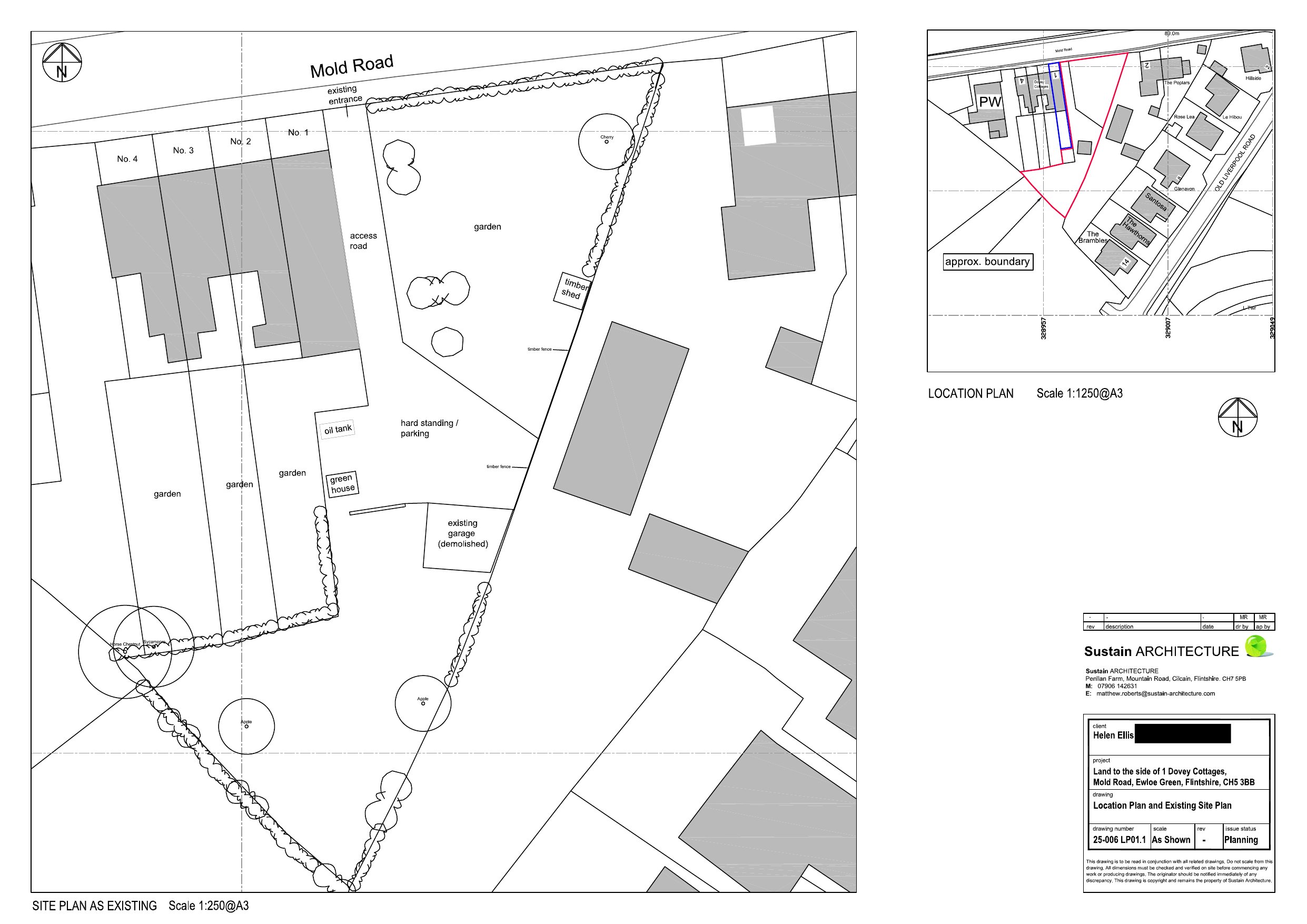The height and width of the screenshot is (924, 1307).
Task: Click the 'oil tank' label box
Action: pyautogui.click(x=338, y=429)
